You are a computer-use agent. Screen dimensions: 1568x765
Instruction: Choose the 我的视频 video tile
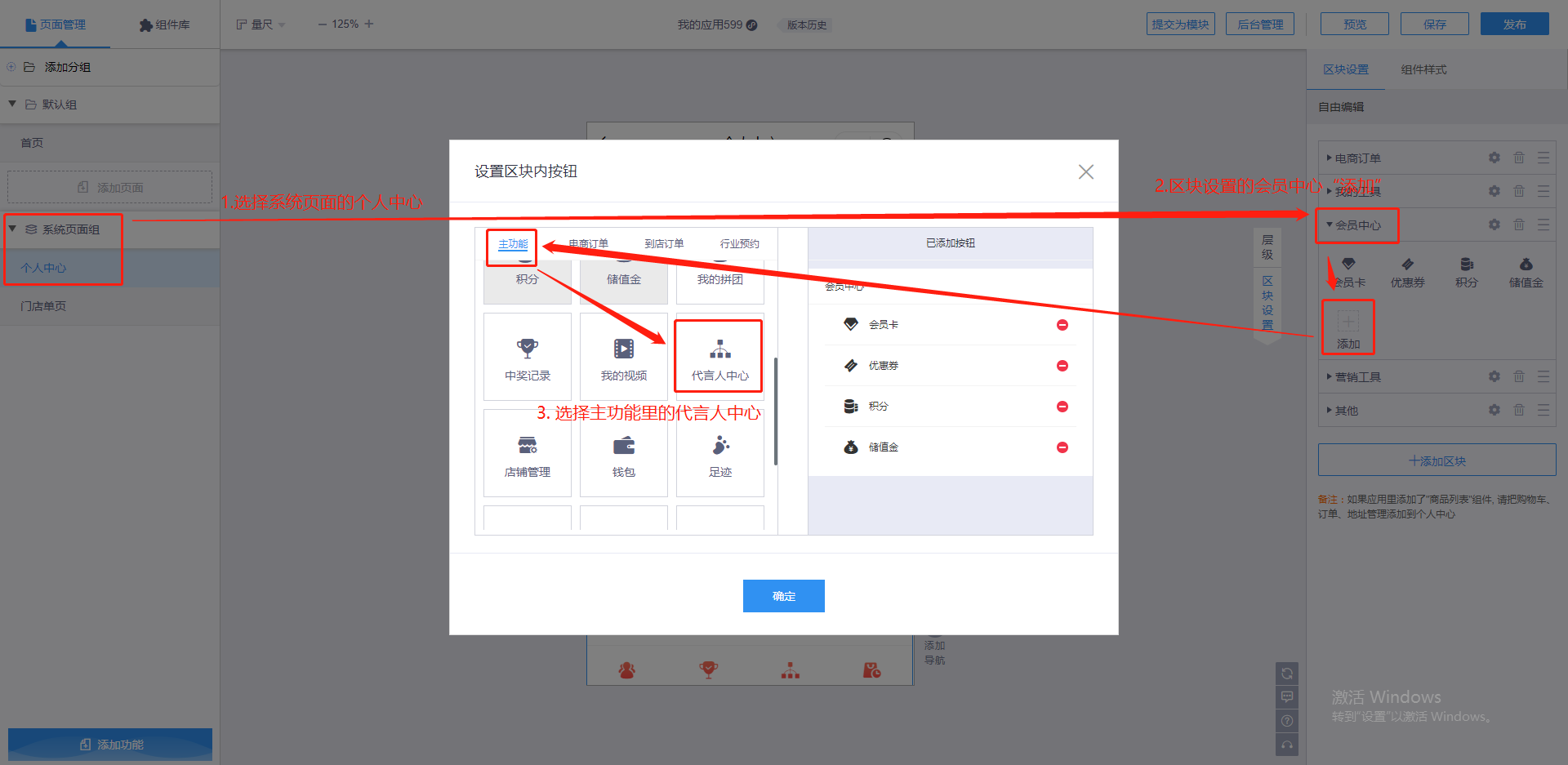(x=623, y=357)
